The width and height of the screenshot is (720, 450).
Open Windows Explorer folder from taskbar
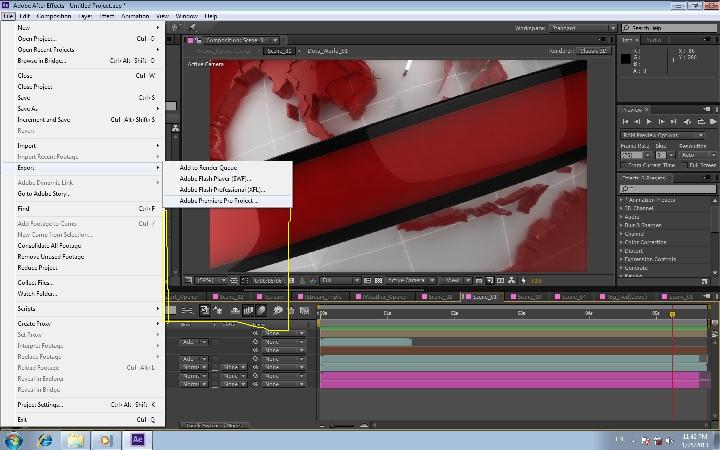75,440
